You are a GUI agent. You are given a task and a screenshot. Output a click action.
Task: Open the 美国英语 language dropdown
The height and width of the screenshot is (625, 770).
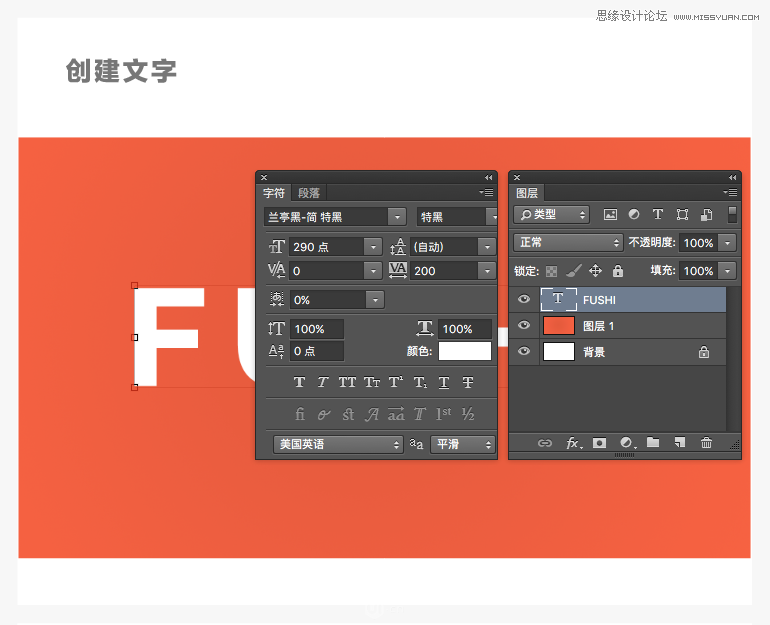338,444
